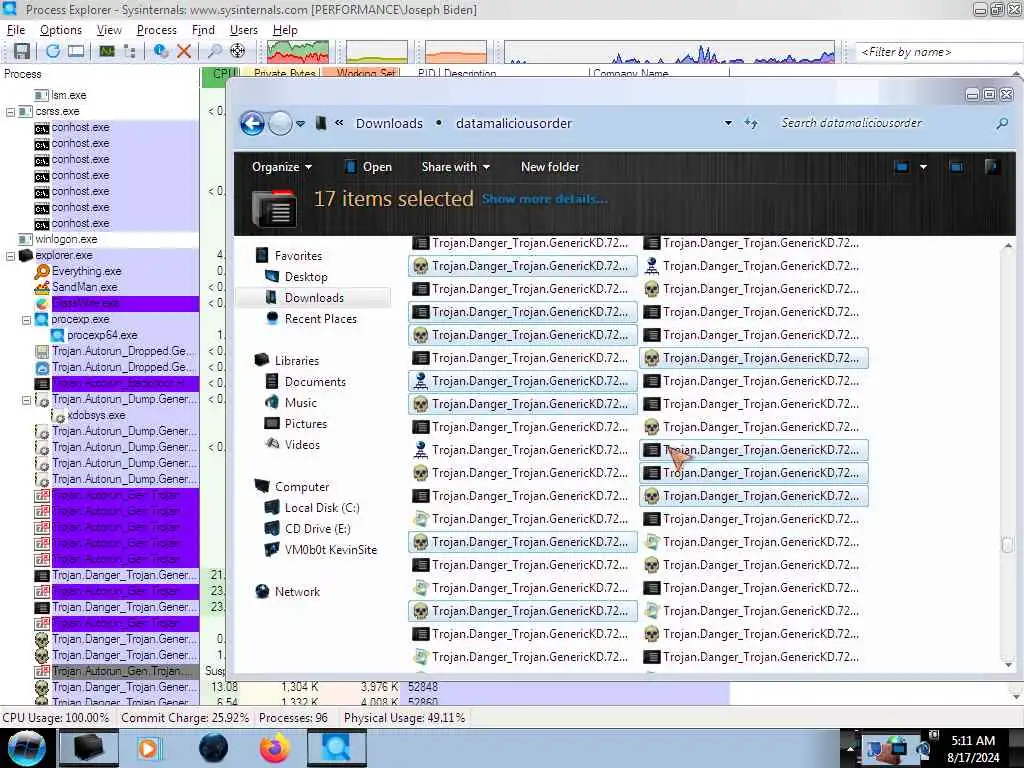Click the help icon in Explorer toolbar

991,167
